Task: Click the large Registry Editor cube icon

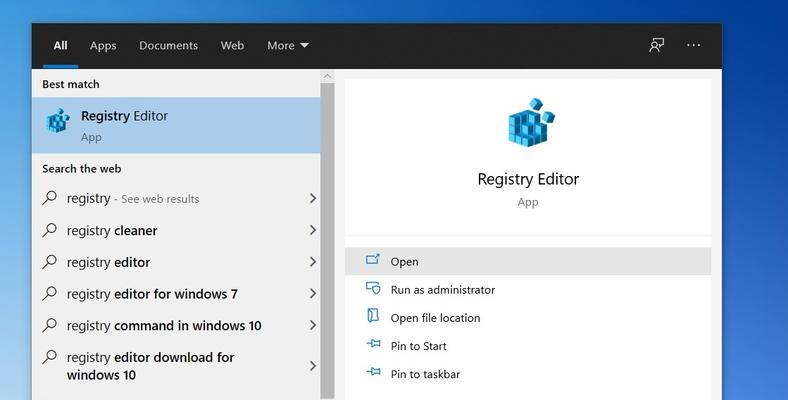Action: [x=531, y=122]
